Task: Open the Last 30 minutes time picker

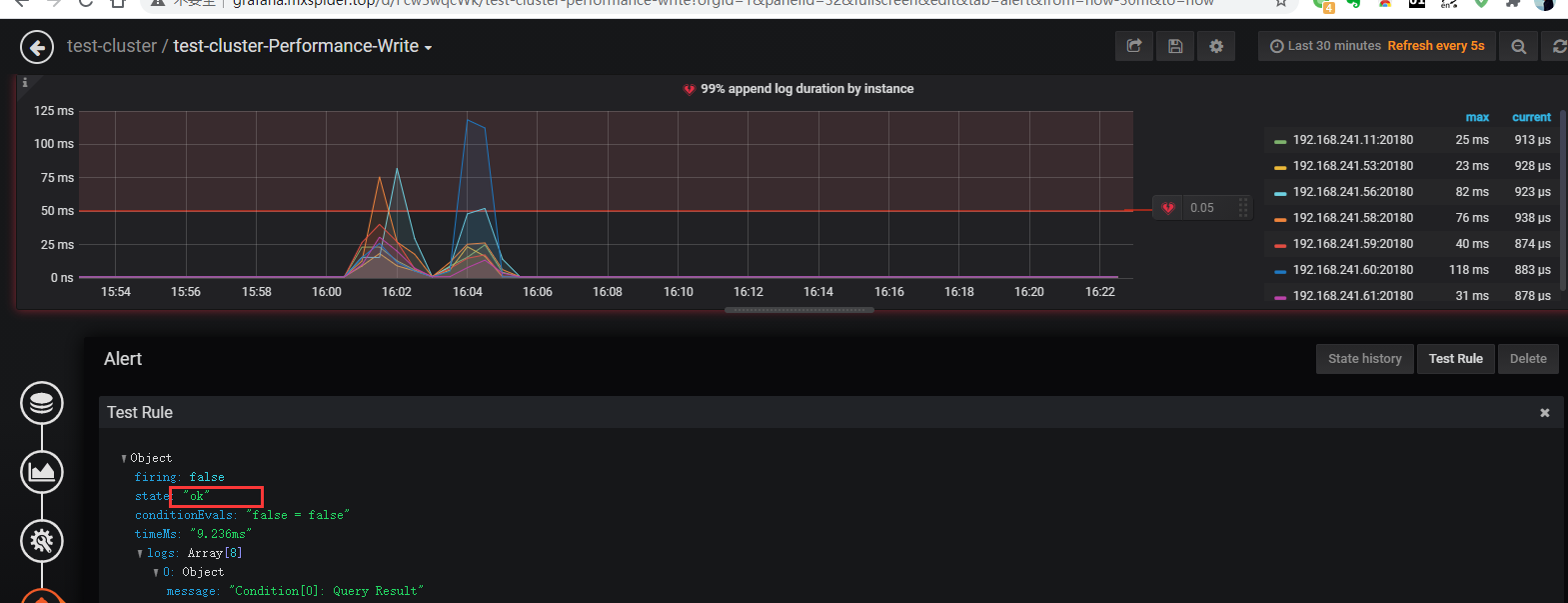Action: 1377,46
